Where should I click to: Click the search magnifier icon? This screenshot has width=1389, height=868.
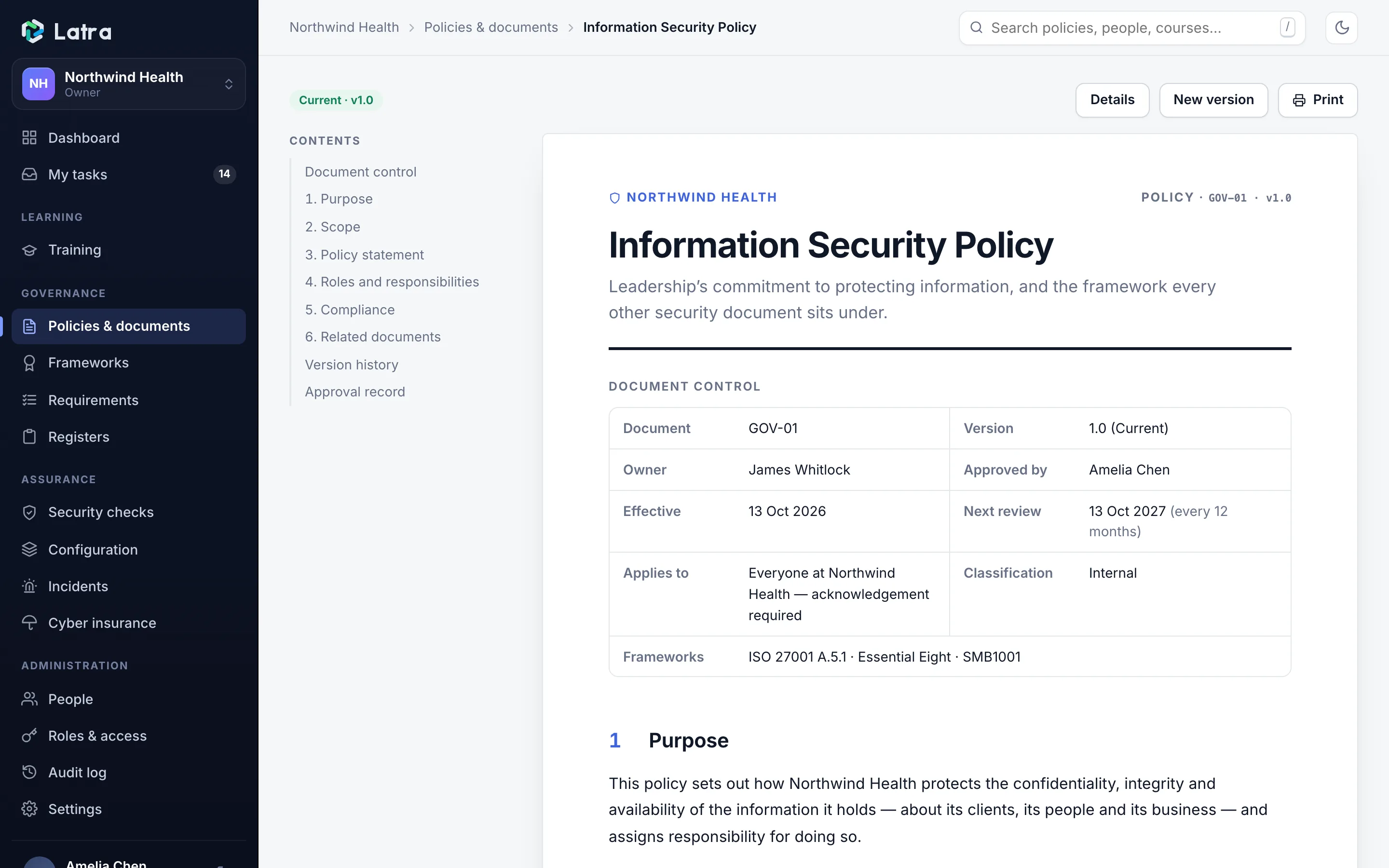tap(976, 27)
